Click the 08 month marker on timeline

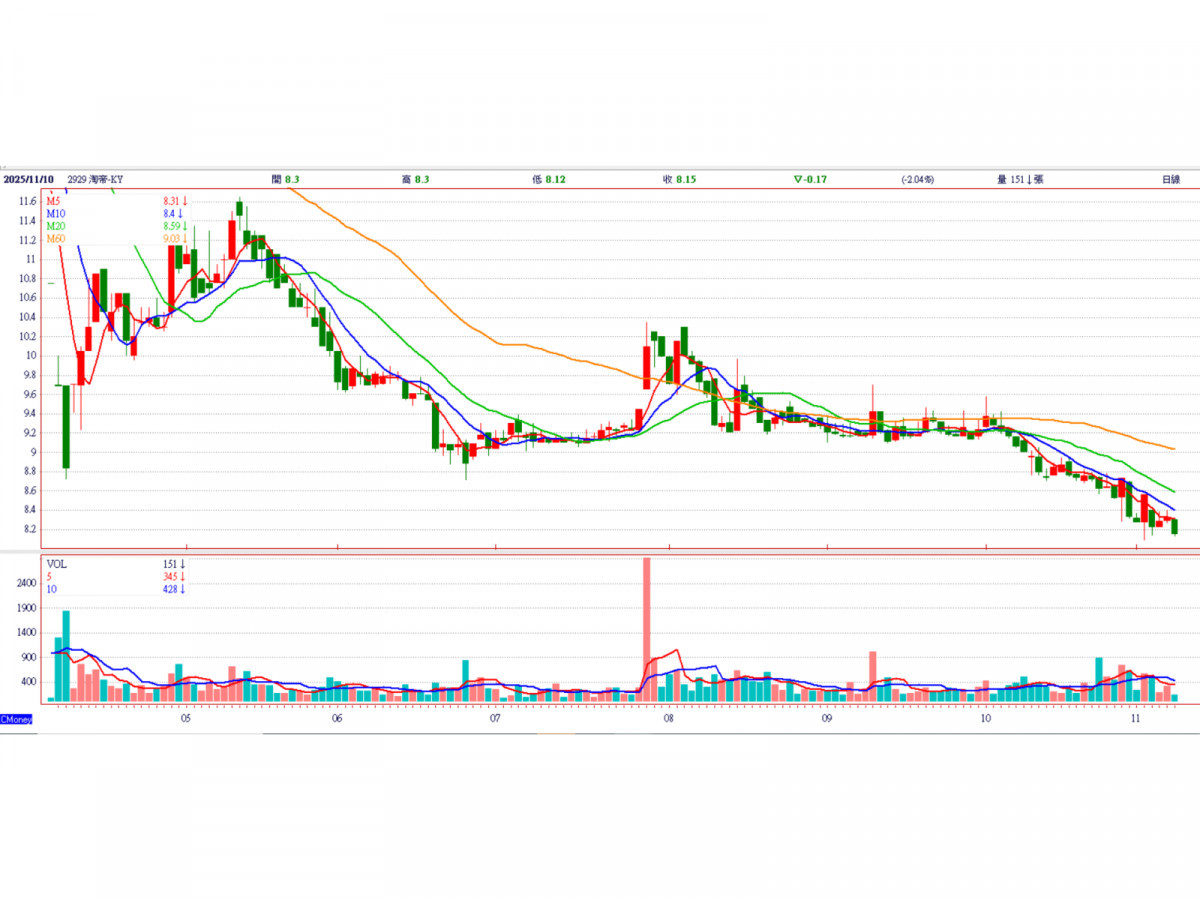pos(668,718)
